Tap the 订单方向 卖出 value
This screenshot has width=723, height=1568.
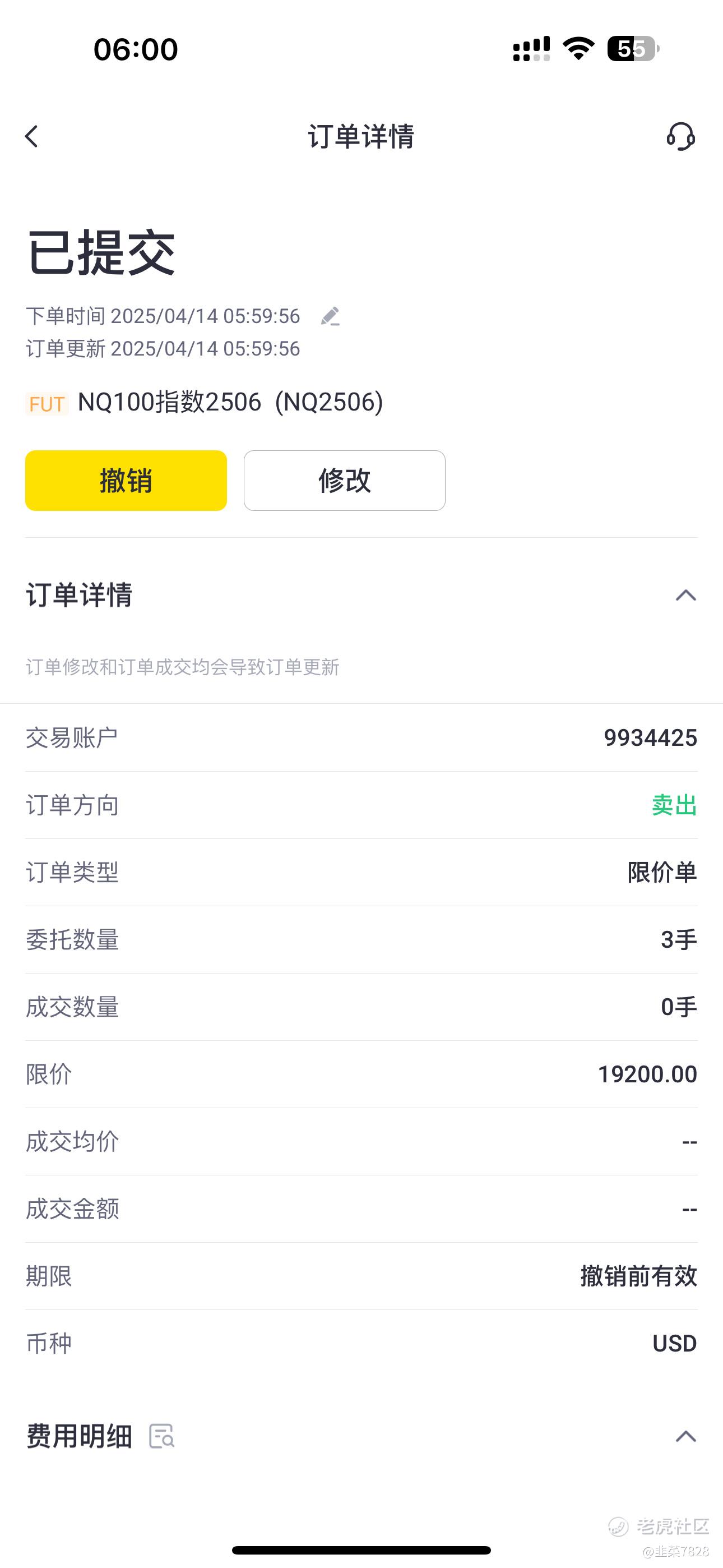pyautogui.click(x=674, y=805)
